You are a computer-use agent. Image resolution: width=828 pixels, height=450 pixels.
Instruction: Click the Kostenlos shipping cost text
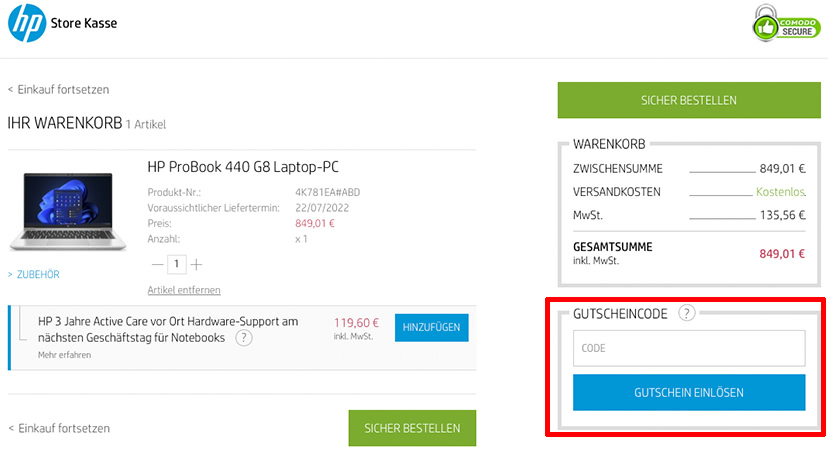click(780, 192)
